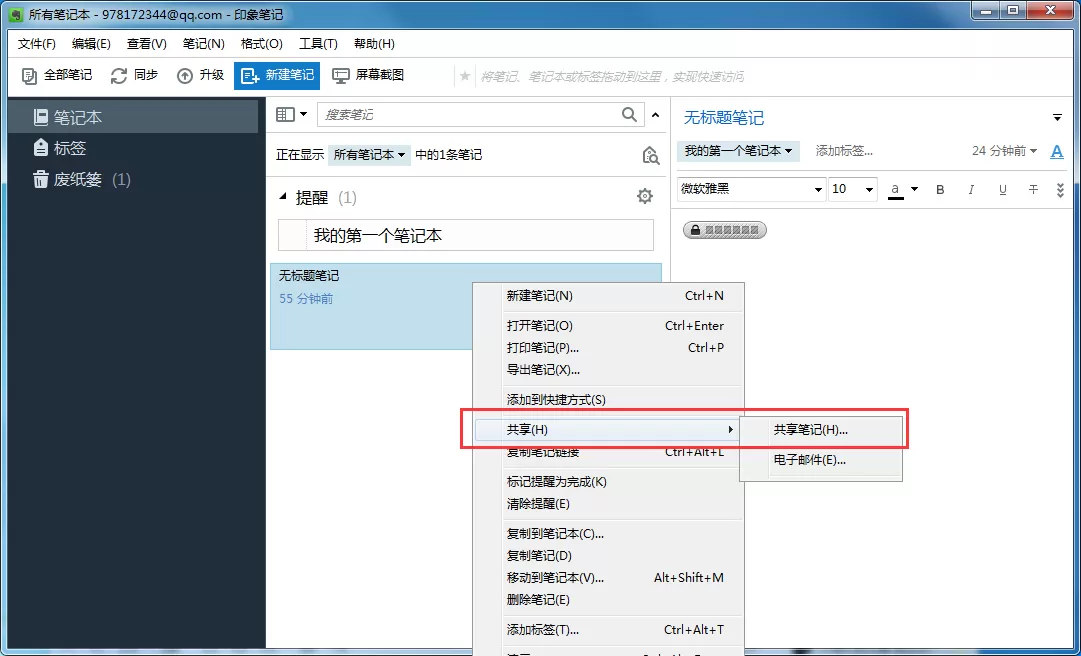The height and width of the screenshot is (656, 1081).
Task: Open the Format menu 格式(O)
Action: [x=261, y=44]
